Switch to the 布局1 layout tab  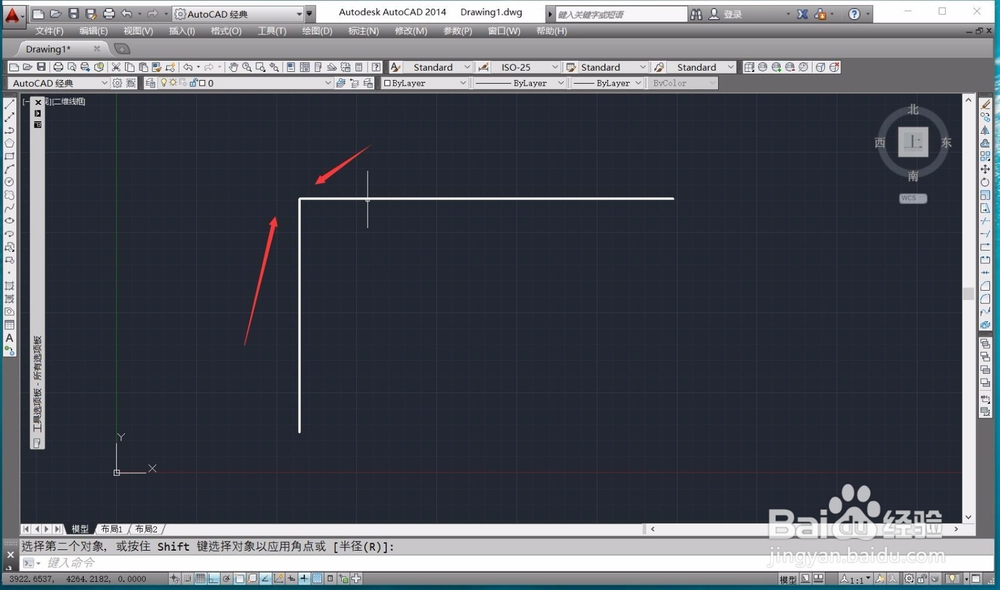tap(112, 529)
